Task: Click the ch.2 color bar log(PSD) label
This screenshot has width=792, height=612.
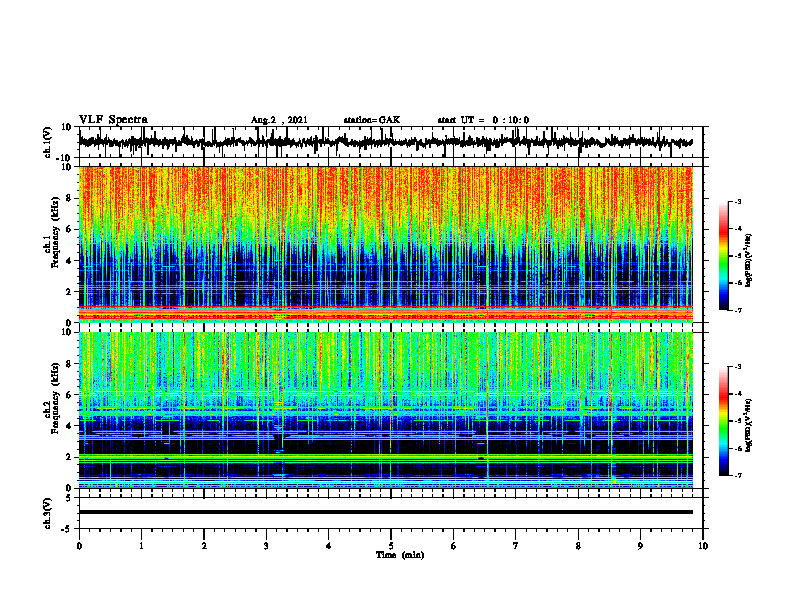Action: [x=749, y=425]
